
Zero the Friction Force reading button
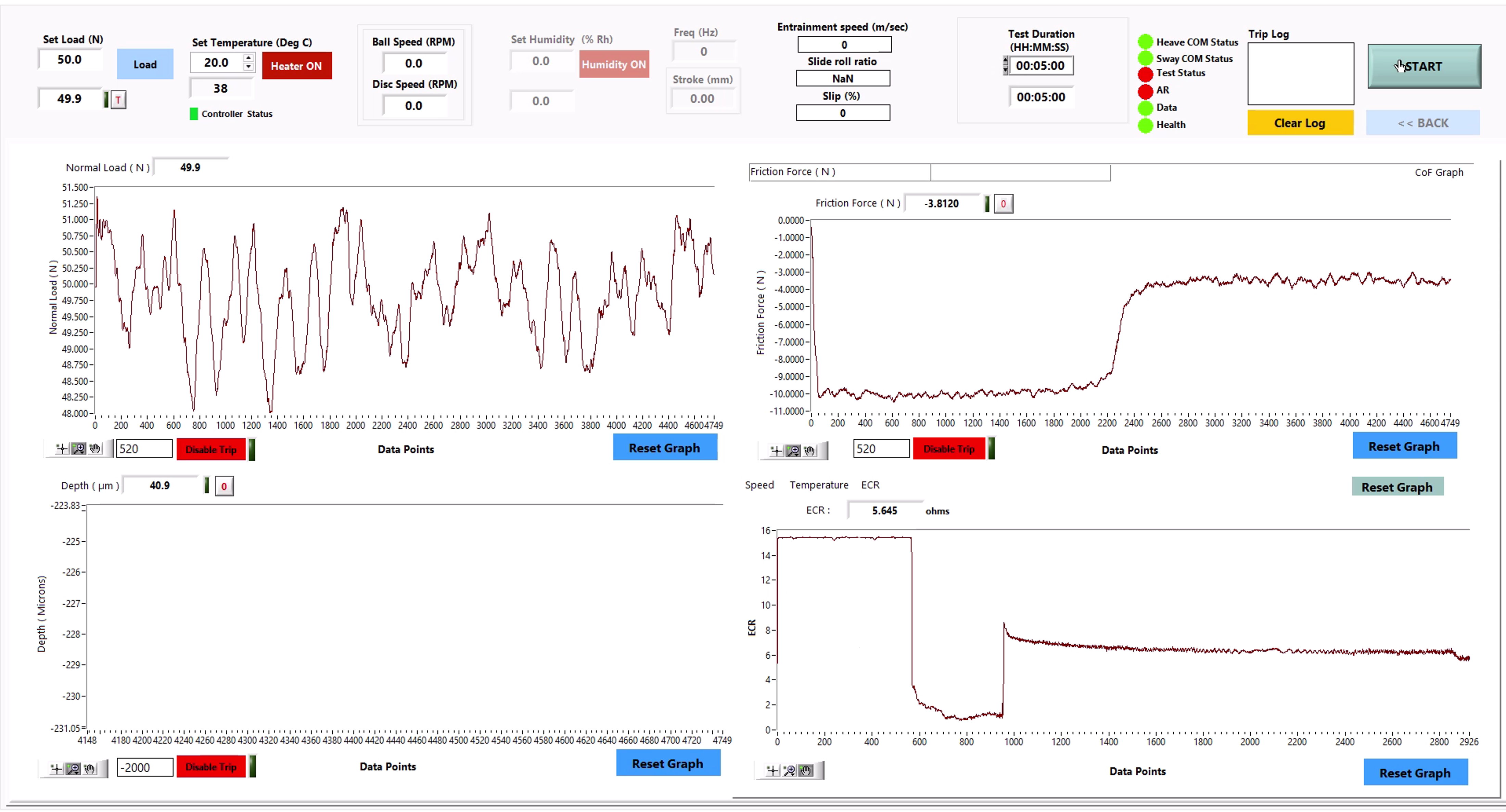point(1003,204)
